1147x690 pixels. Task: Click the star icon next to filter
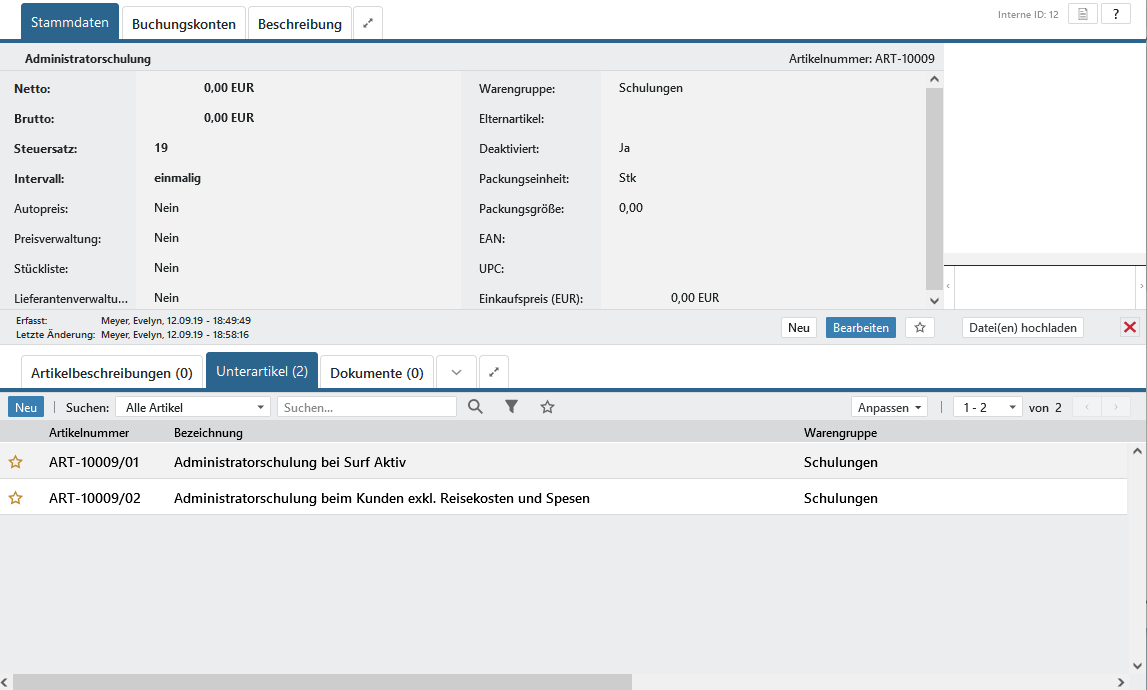click(x=547, y=407)
